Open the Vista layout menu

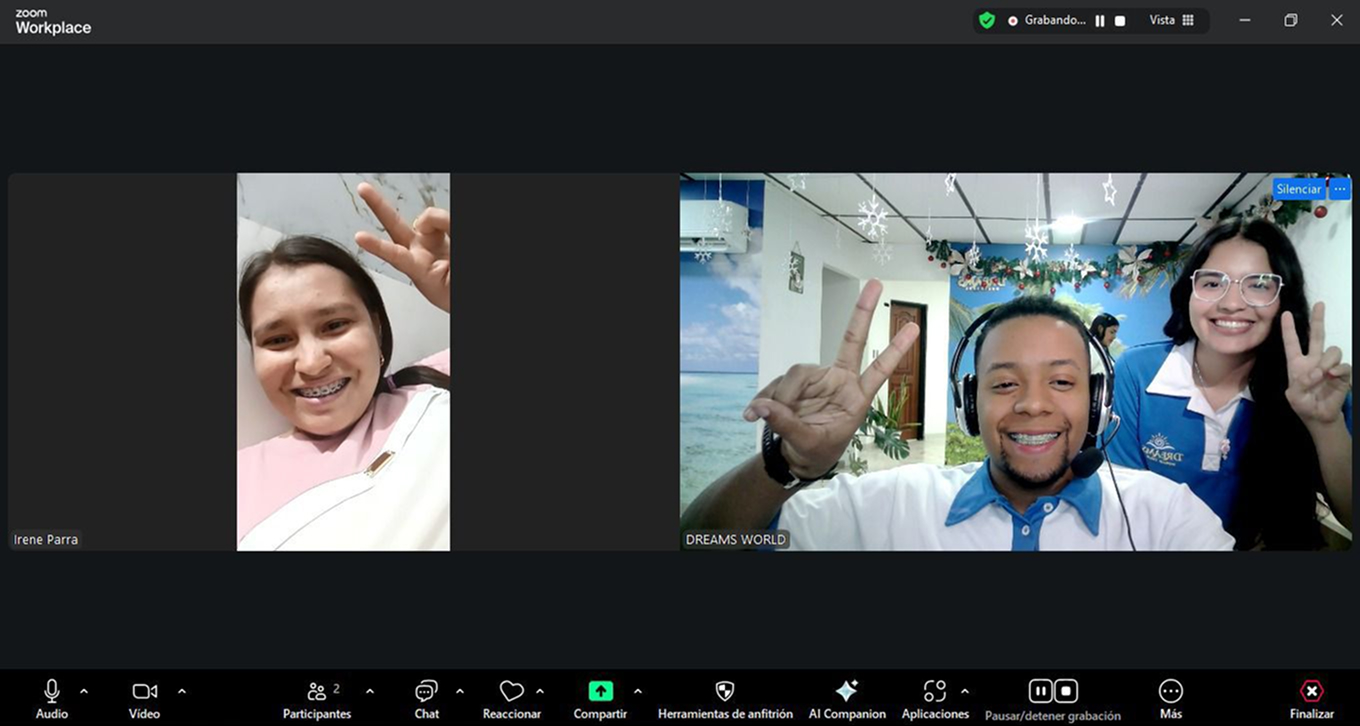coord(1171,20)
